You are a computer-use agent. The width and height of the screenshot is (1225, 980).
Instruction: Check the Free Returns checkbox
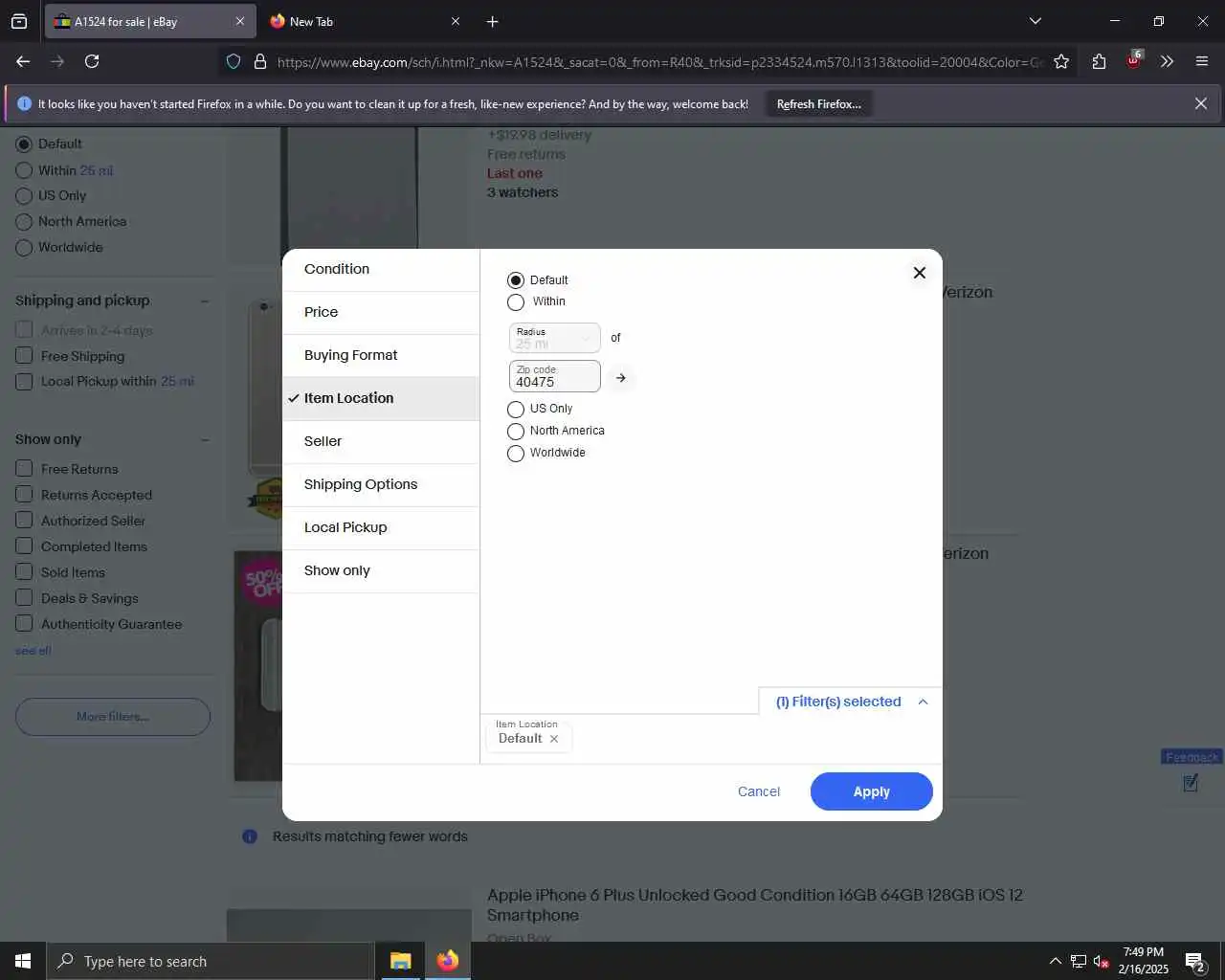pos(24,469)
